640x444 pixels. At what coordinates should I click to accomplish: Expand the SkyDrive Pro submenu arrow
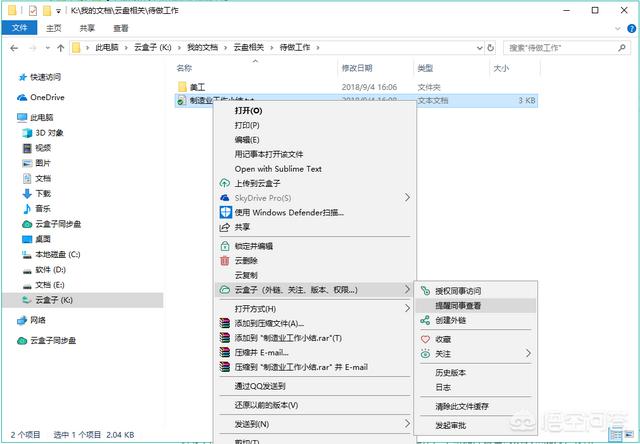[x=407, y=198]
